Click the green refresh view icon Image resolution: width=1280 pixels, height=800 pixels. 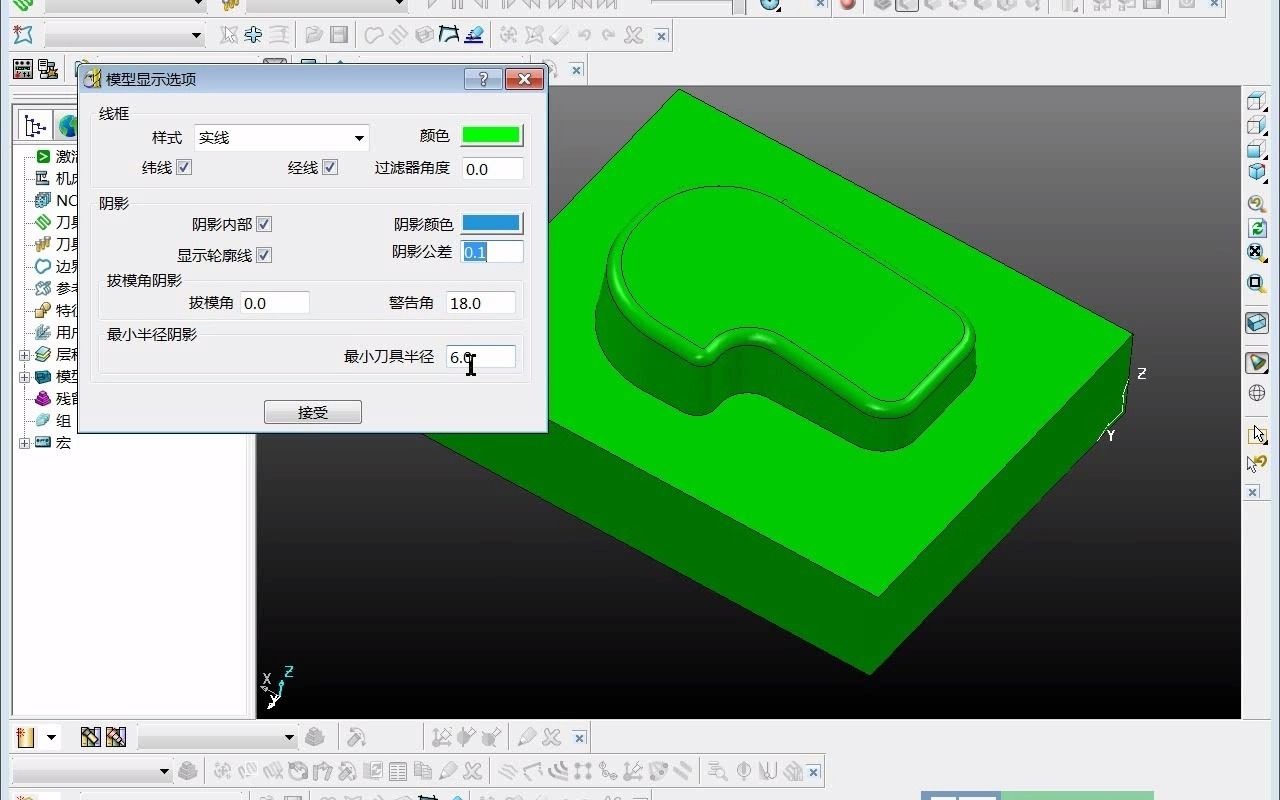pos(1257,228)
